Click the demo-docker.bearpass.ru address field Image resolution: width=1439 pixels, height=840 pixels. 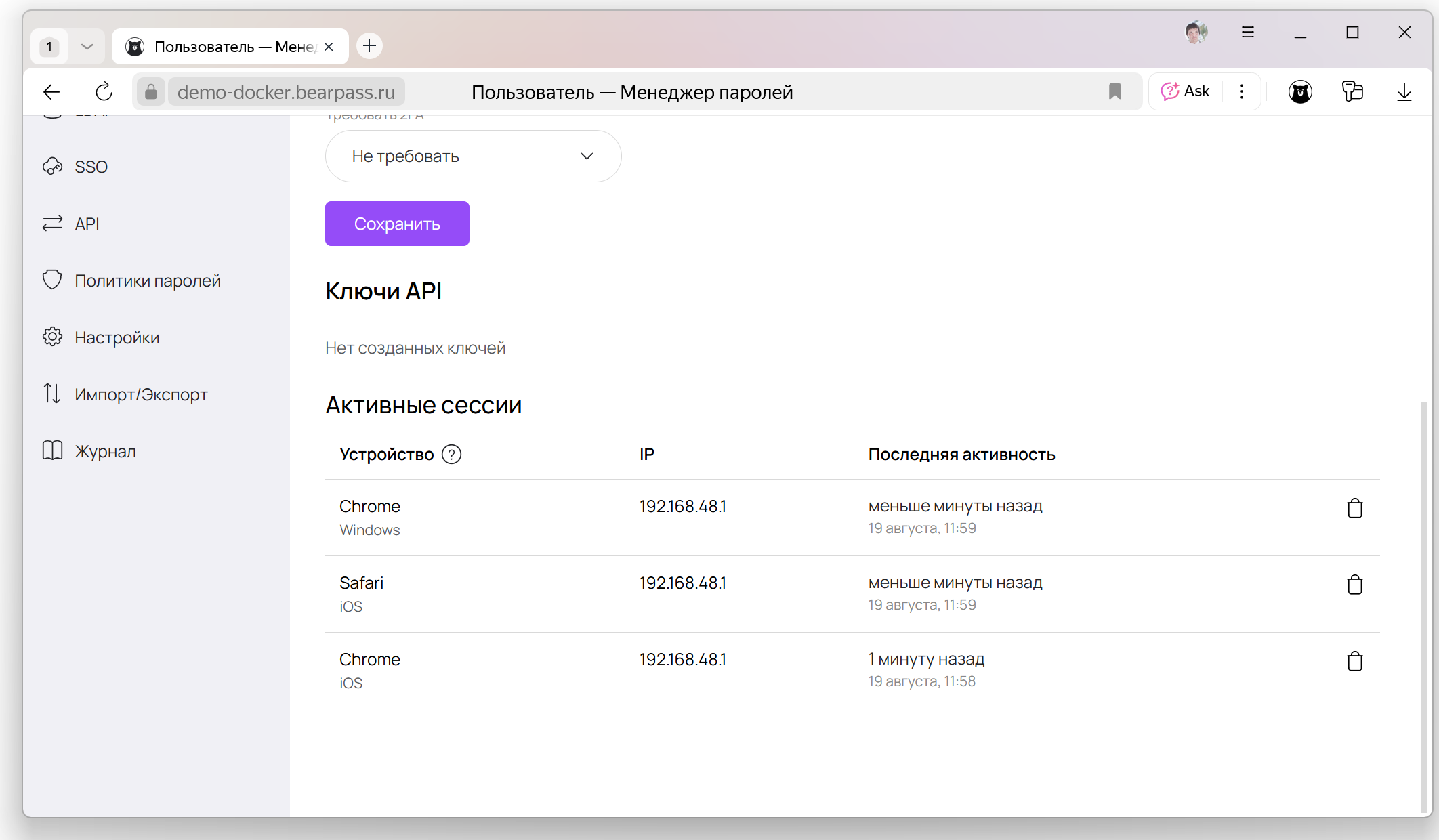[286, 91]
